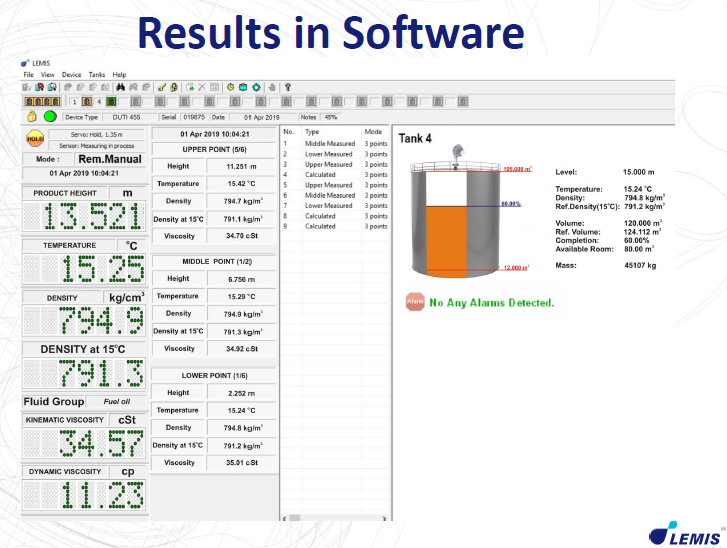Click the red-marked second toolbar icon
Screen dimensions: 727x548
click(x=39, y=87)
